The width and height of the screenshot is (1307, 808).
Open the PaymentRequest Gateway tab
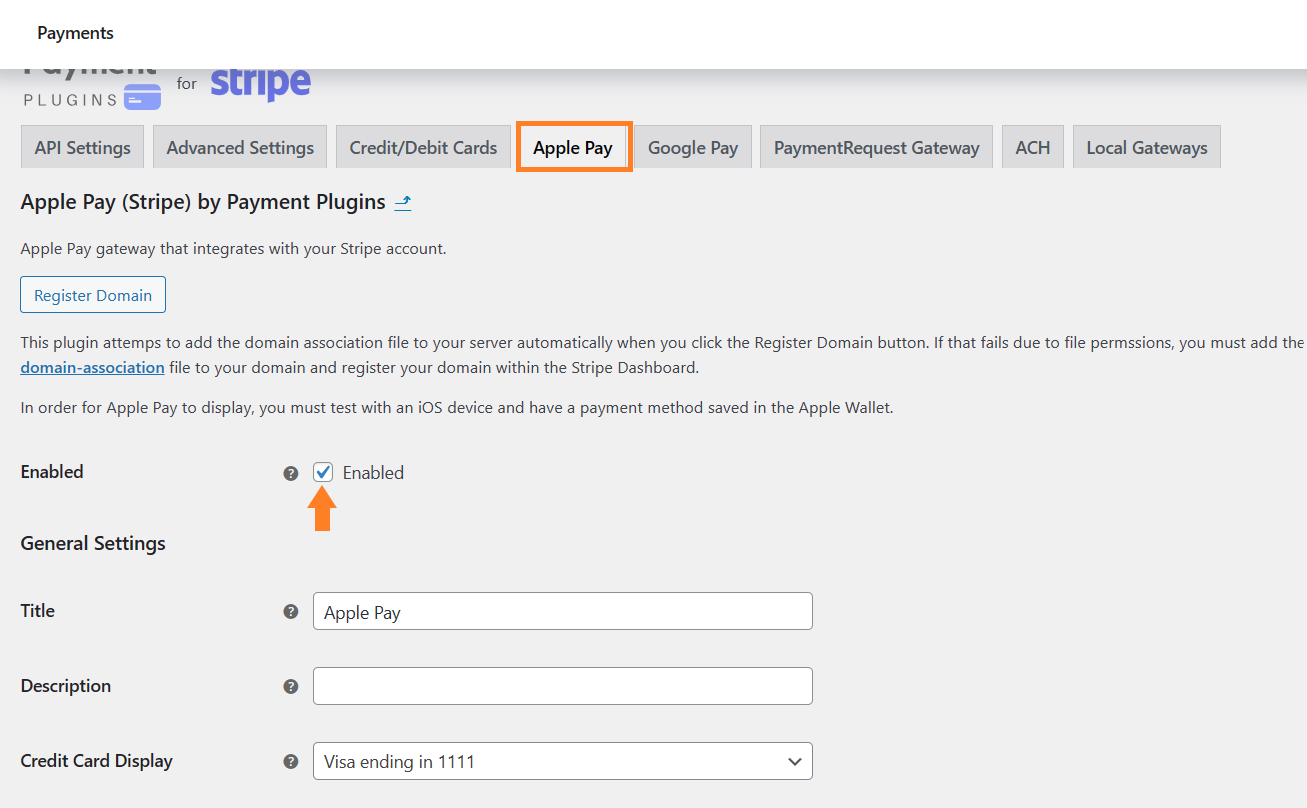coord(876,147)
